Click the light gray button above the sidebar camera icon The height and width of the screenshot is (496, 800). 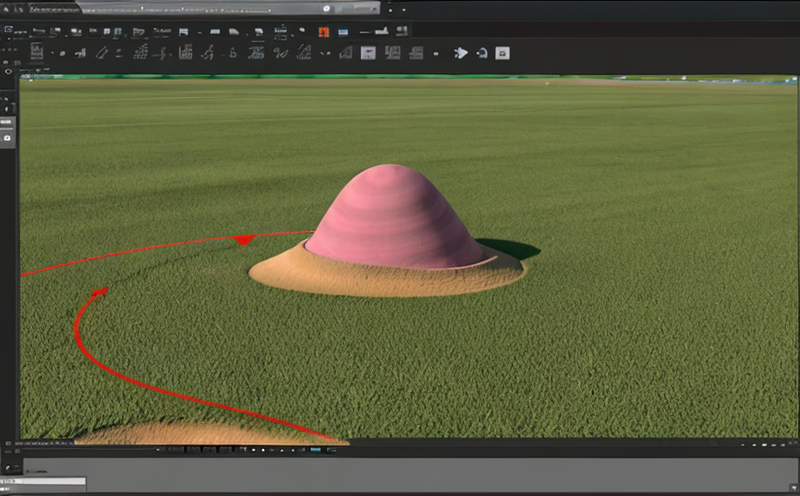tap(7, 122)
